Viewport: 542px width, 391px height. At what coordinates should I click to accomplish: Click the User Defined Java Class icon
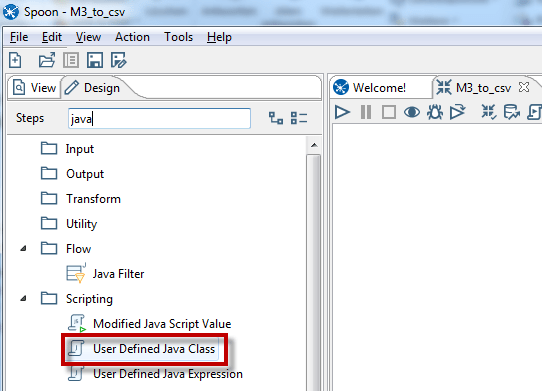click(76, 348)
